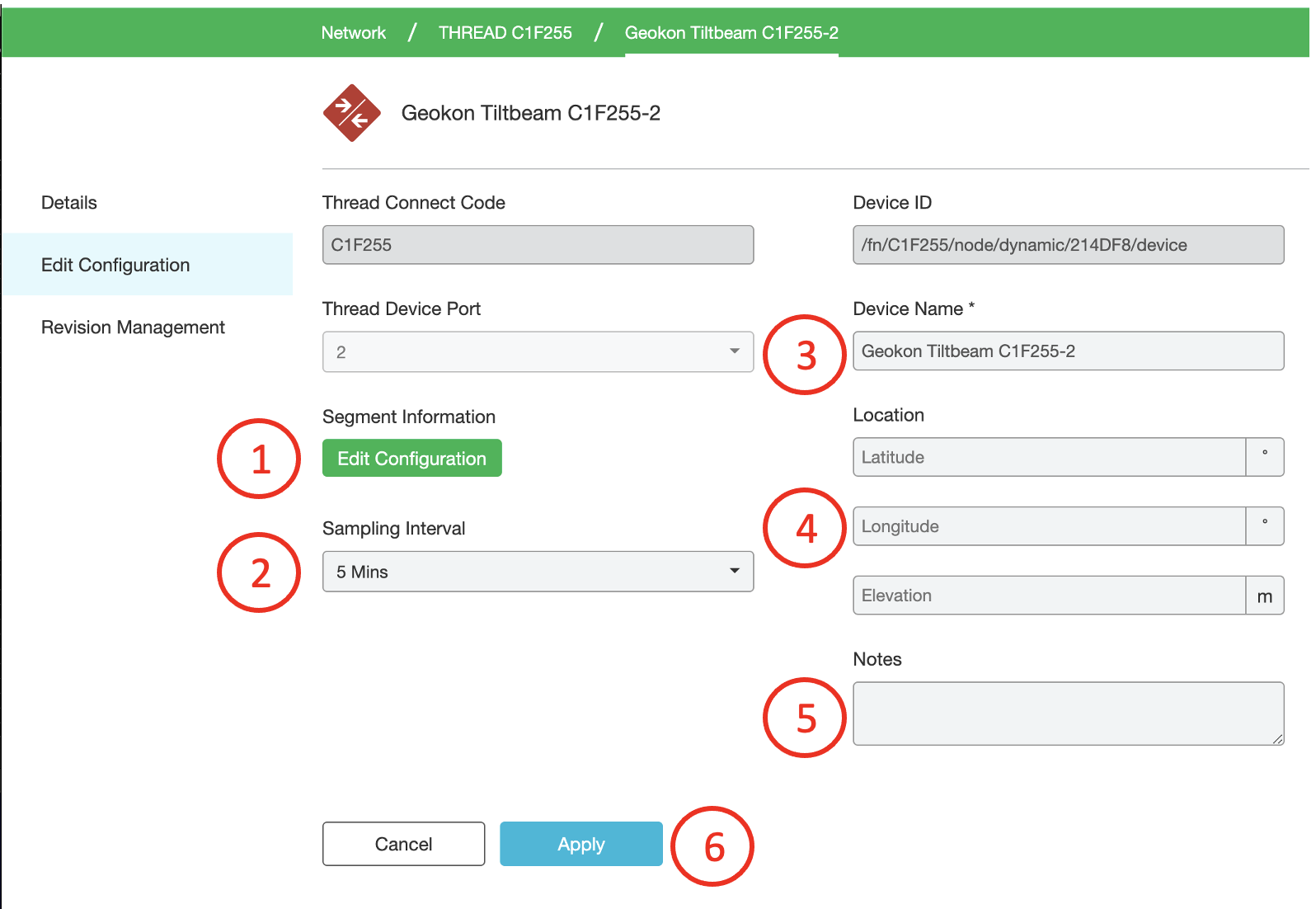The height and width of the screenshot is (909, 1316).
Task: Click the Device Name input field
Action: click(x=1068, y=351)
